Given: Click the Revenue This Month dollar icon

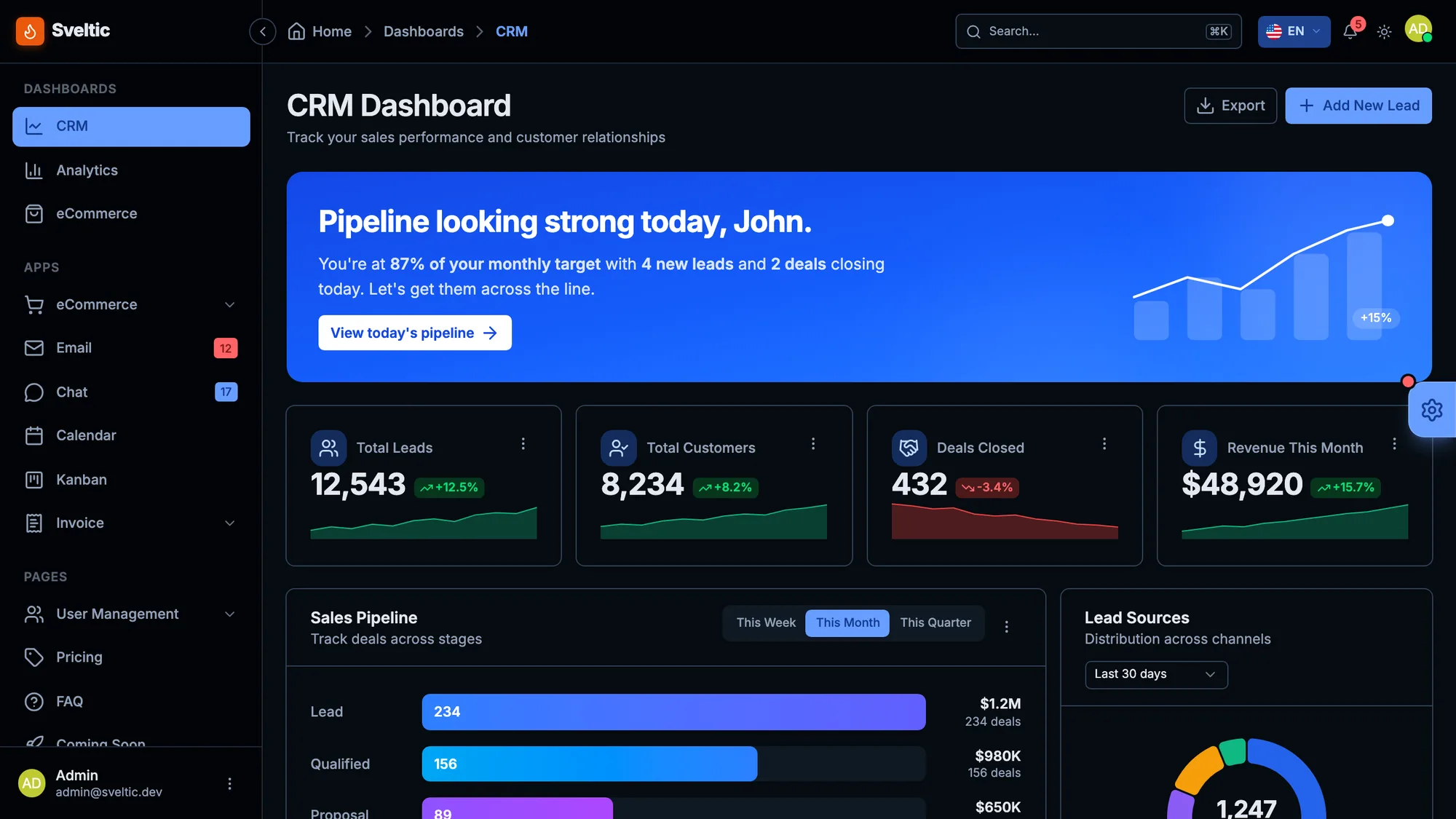Looking at the screenshot, I should (x=1199, y=448).
